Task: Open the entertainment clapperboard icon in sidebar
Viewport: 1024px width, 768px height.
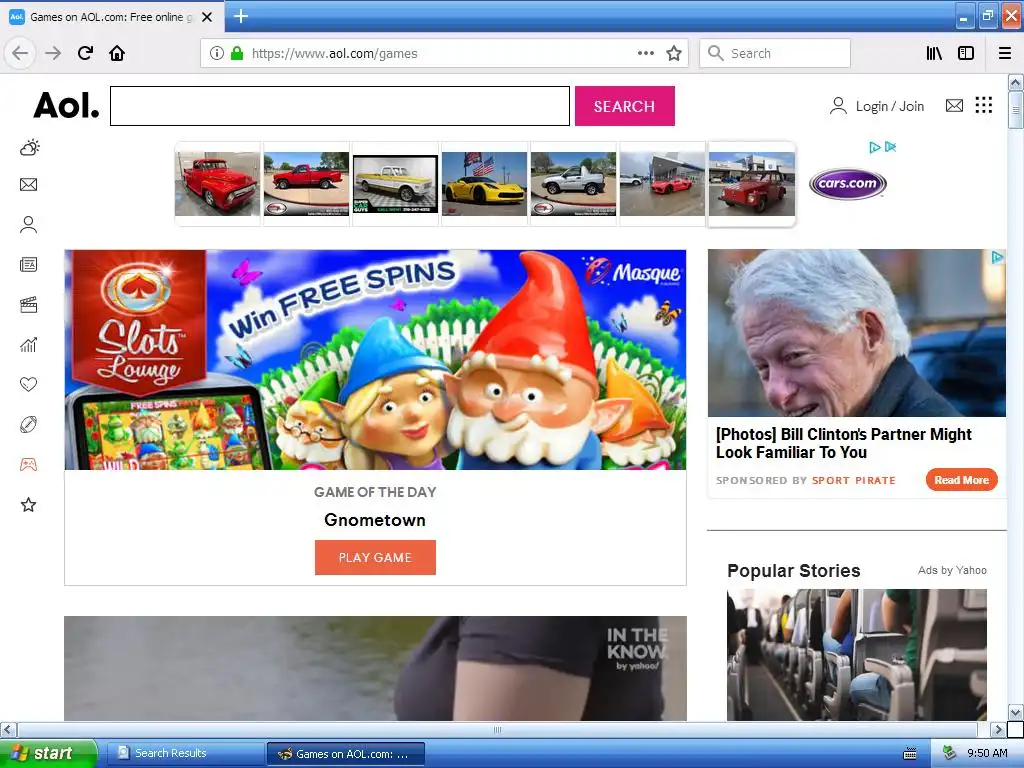Action: pos(29,304)
